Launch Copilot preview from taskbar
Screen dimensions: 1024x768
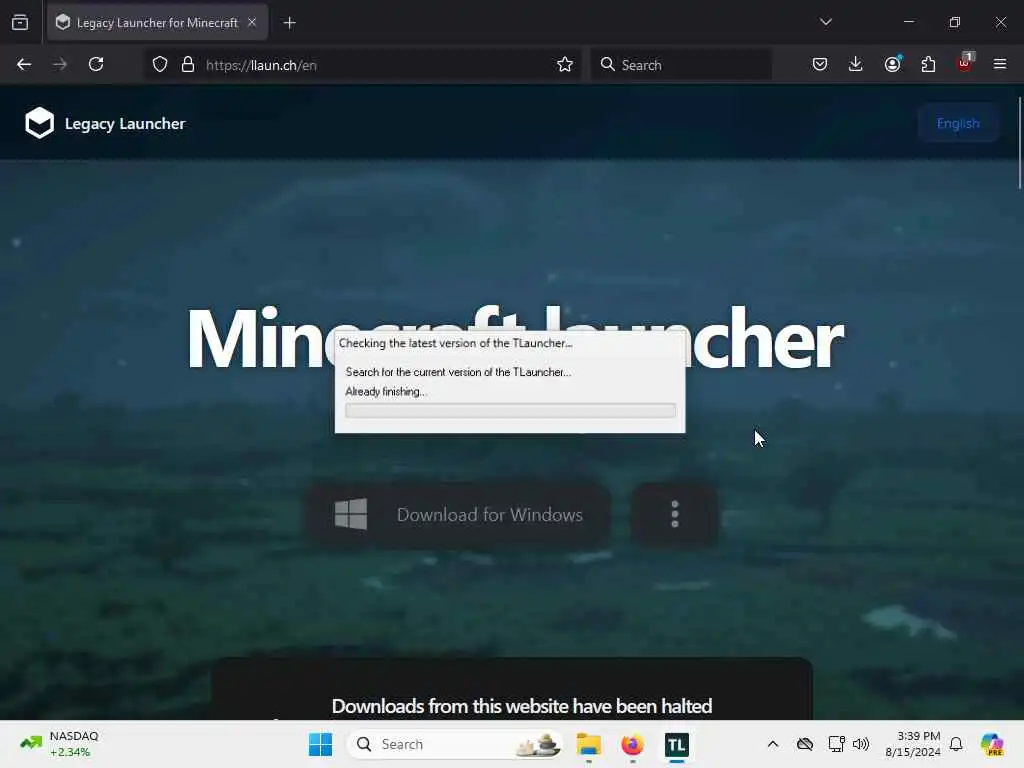coord(992,744)
